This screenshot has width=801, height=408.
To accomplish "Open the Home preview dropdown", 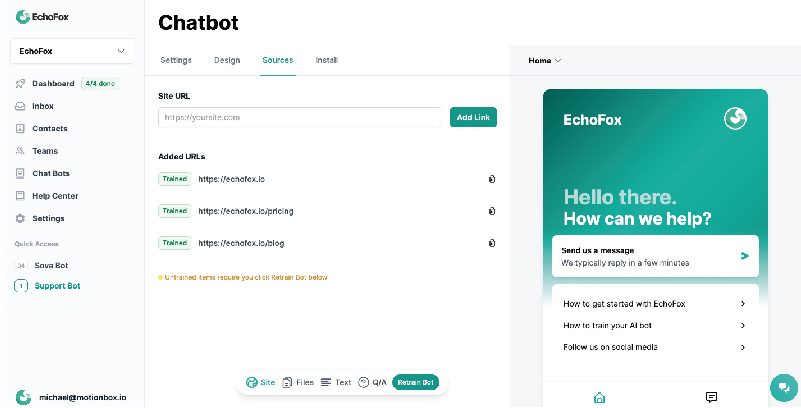I will (x=545, y=61).
